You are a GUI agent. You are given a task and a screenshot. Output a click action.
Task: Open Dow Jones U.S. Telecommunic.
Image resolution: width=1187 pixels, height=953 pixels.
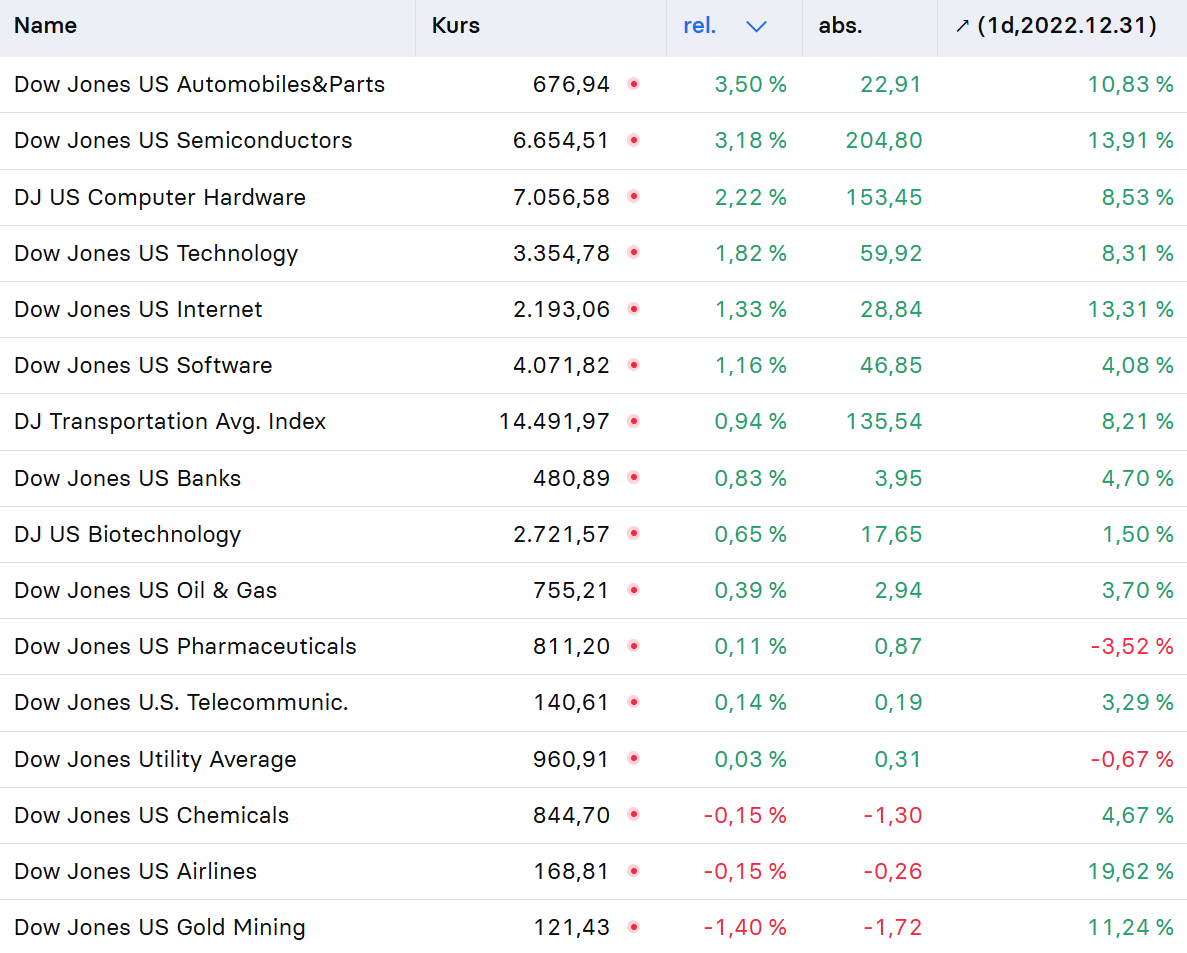pos(181,702)
